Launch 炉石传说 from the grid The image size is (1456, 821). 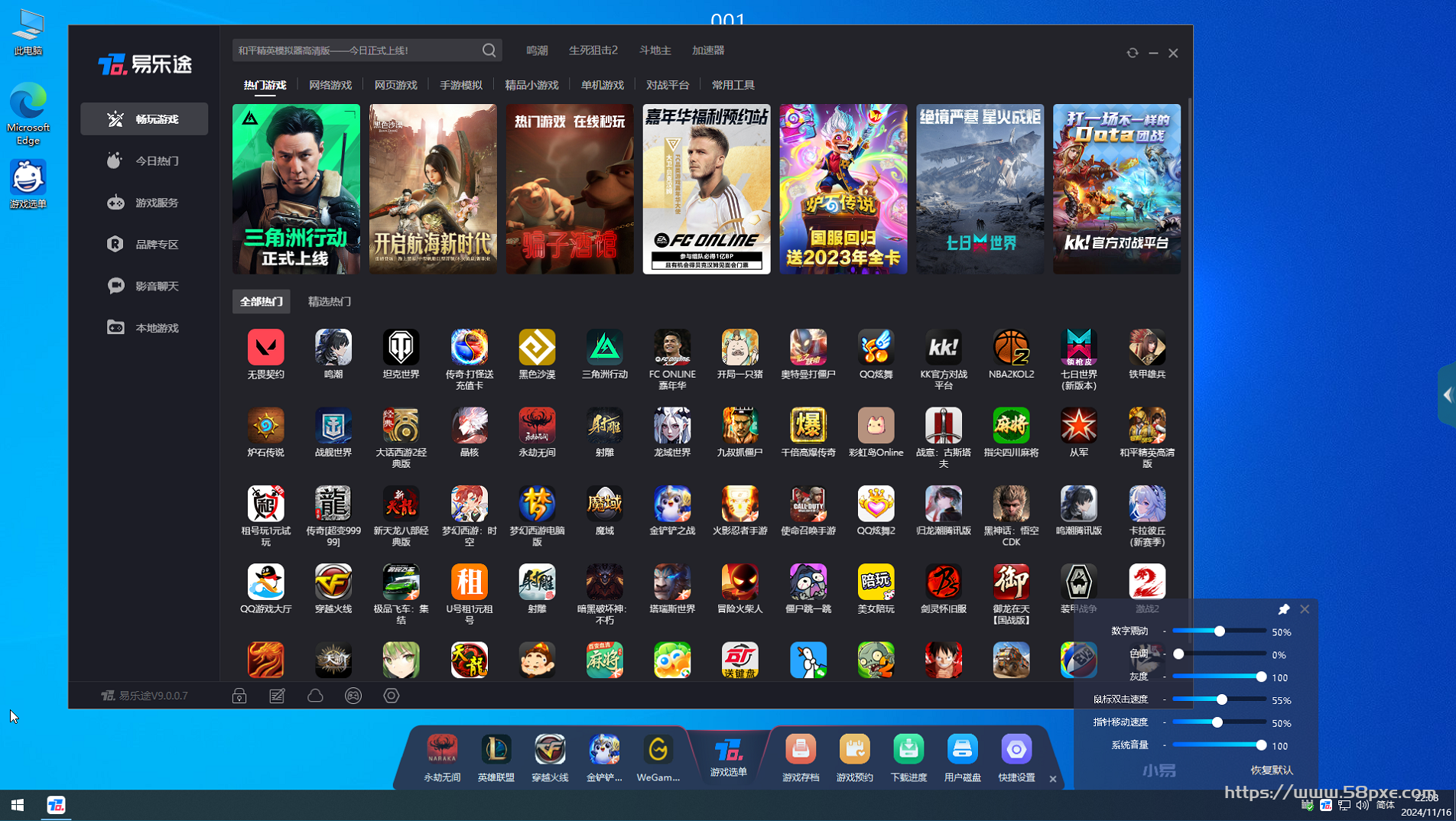click(x=265, y=426)
